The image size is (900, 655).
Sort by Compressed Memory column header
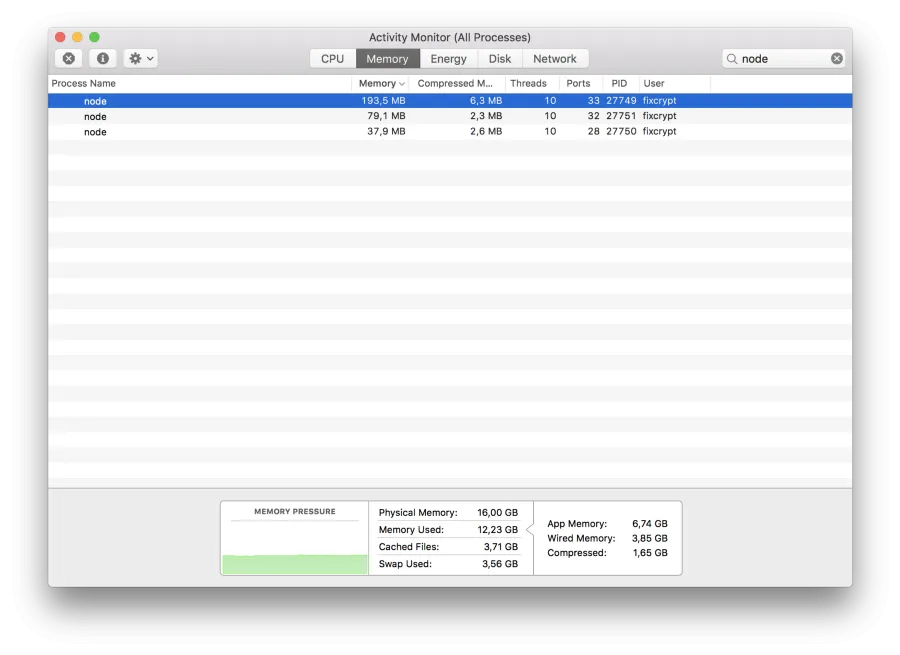tap(457, 83)
